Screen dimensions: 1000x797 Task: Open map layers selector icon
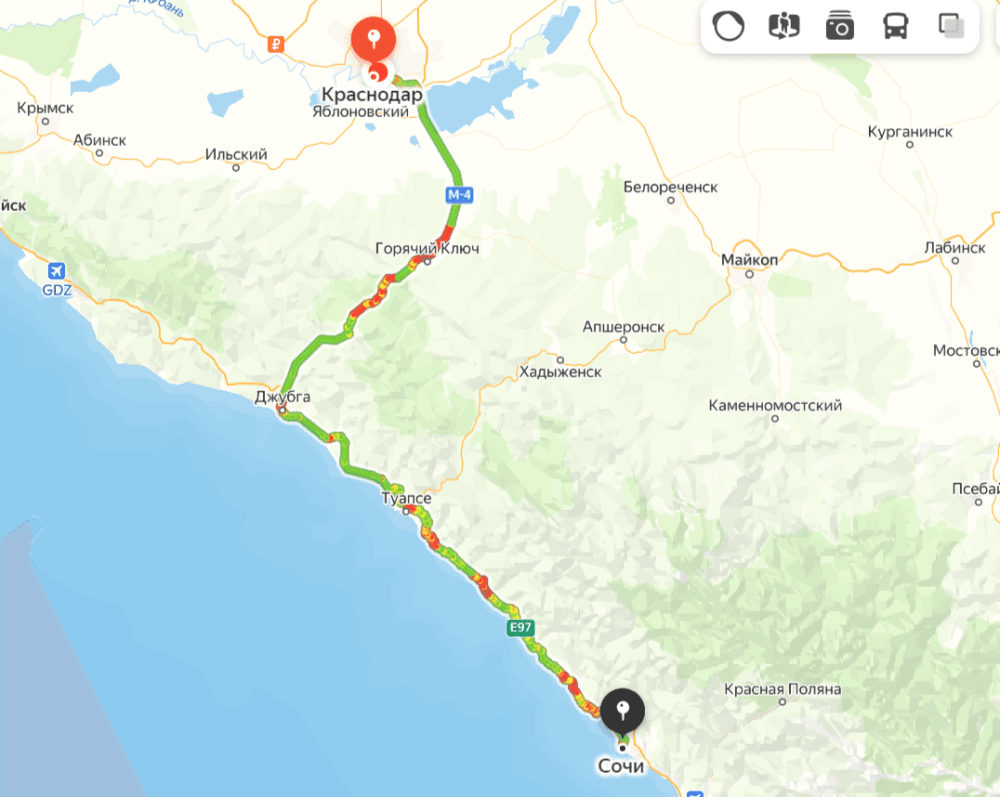point(951,26)
